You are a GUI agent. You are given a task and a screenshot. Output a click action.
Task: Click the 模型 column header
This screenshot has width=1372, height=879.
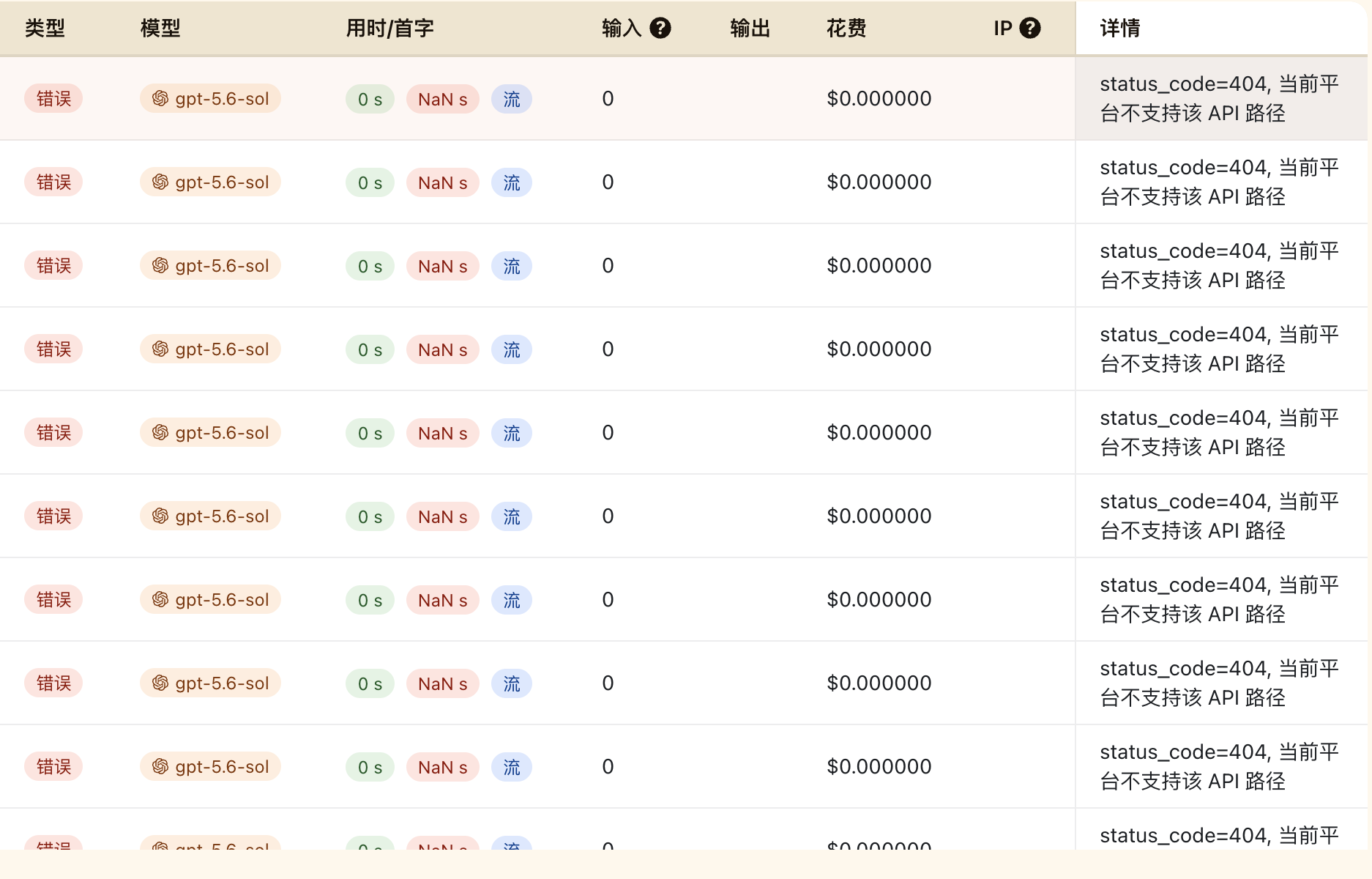pos(160,28)
